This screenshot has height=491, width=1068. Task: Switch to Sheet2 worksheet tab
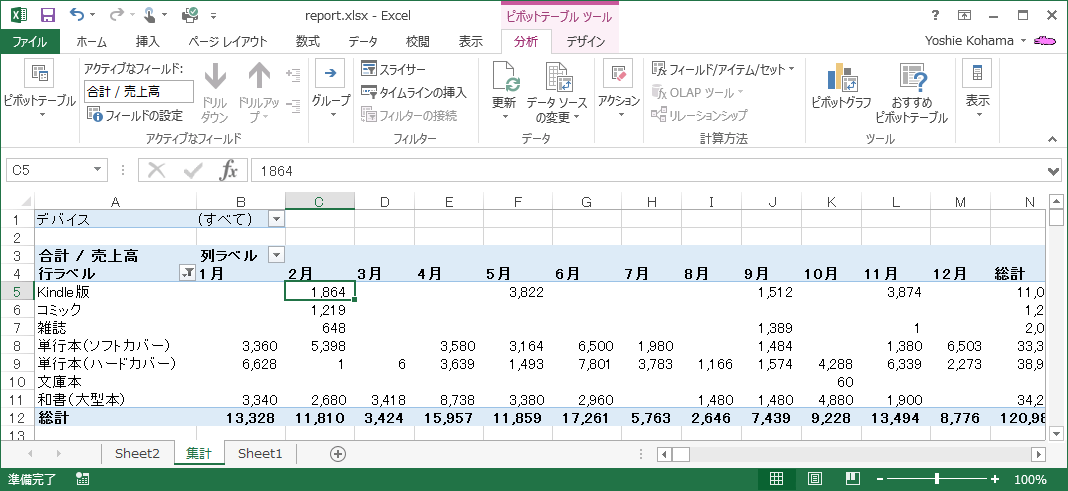[137, 454]
